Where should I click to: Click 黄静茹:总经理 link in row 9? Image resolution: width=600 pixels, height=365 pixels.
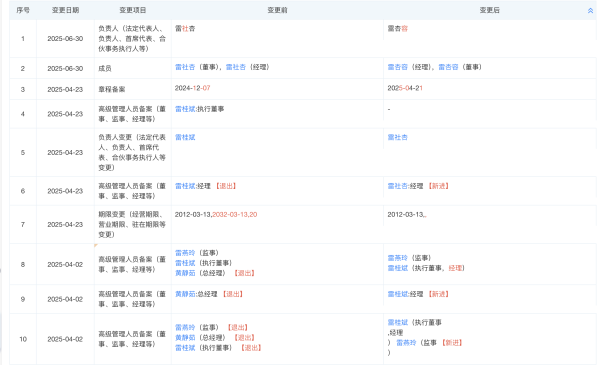click(x=185, y=294)
